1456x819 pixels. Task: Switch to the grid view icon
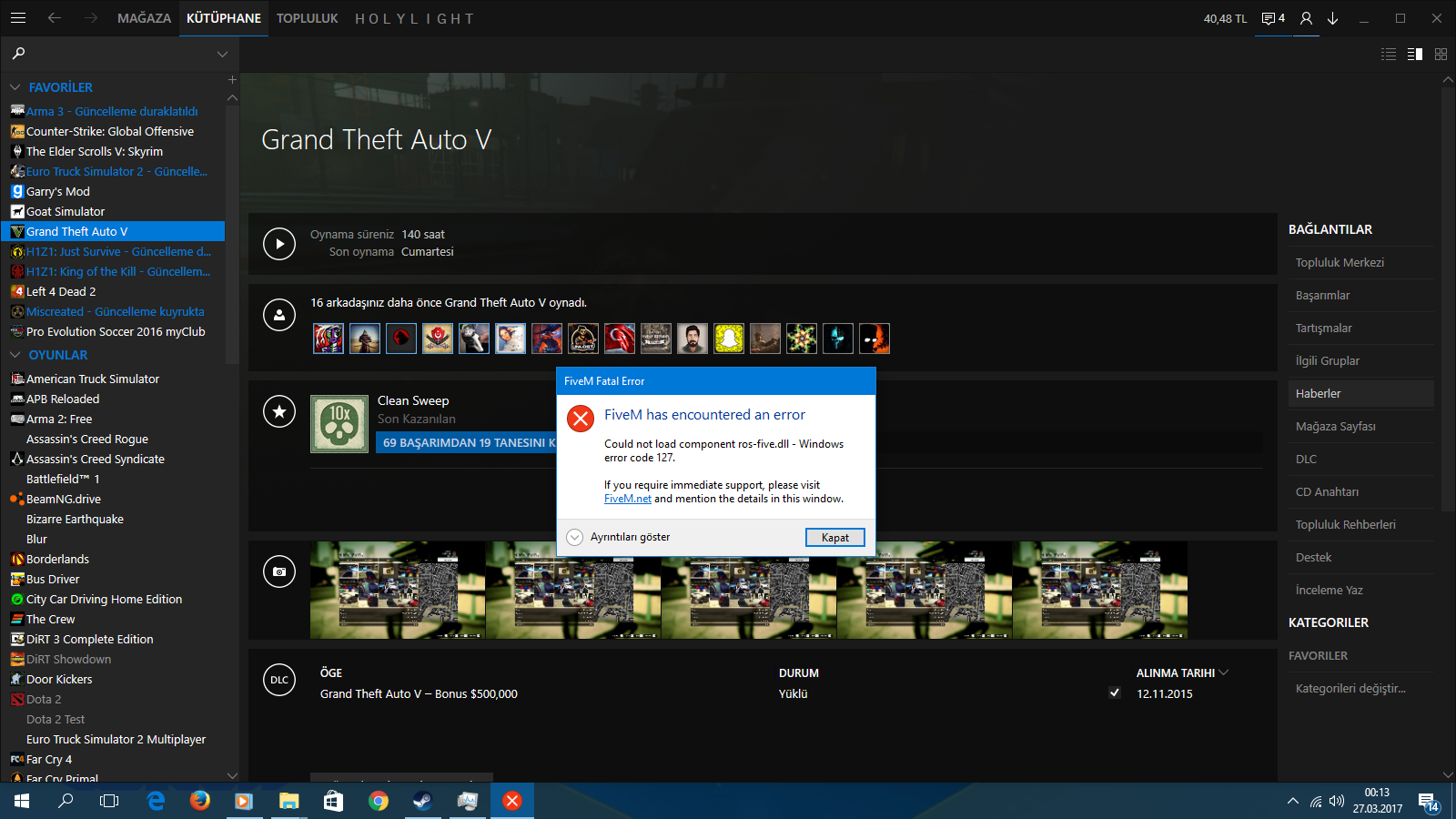pos(1441,55)
